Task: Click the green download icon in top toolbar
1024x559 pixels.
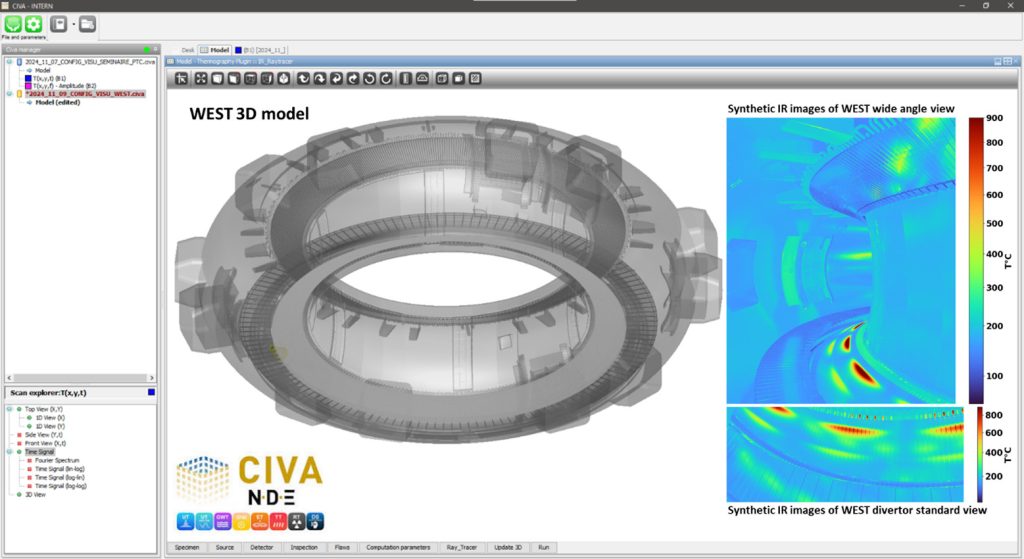Action: tap(12, 24)
